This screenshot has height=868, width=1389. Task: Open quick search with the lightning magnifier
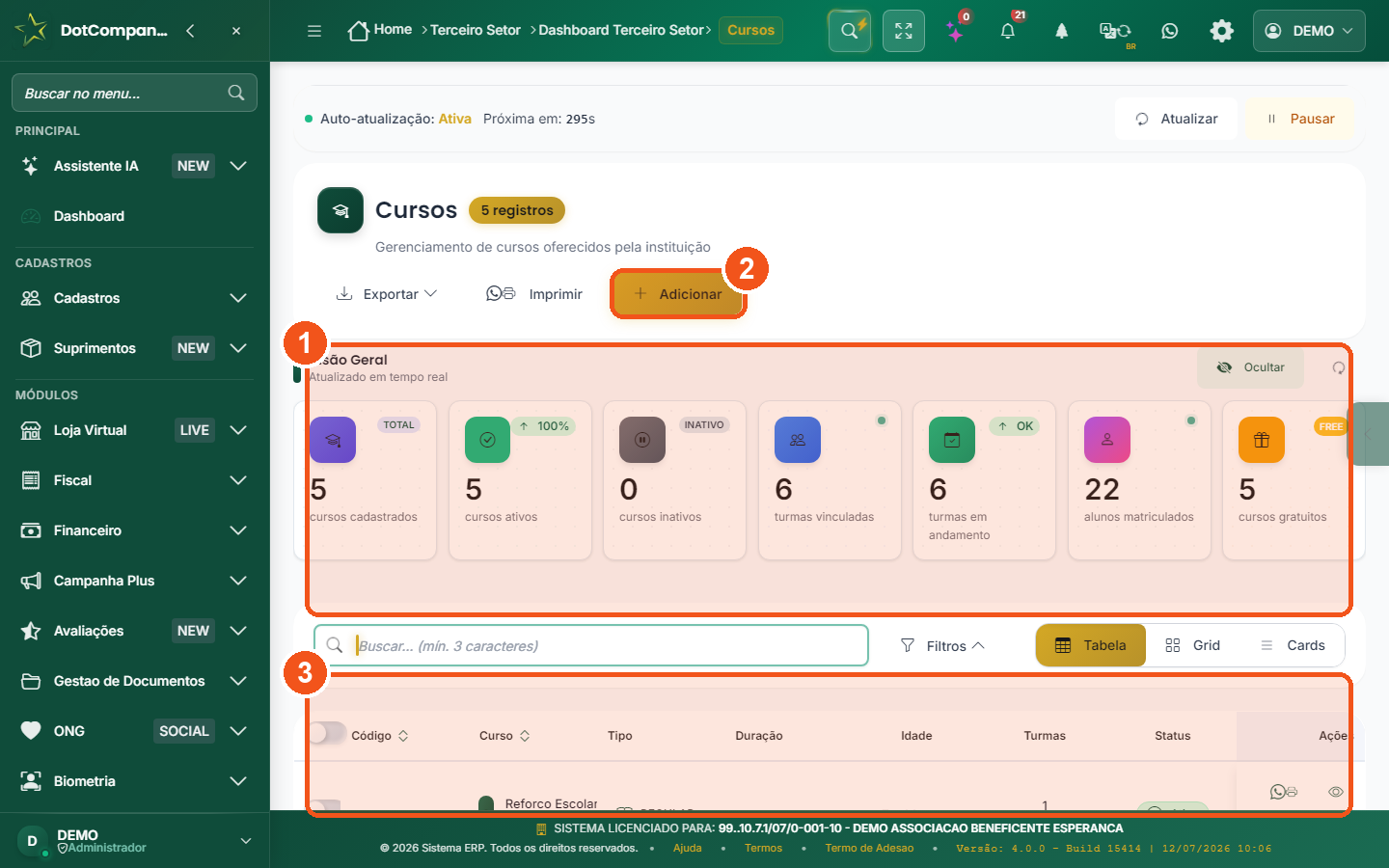coord(850,31)
